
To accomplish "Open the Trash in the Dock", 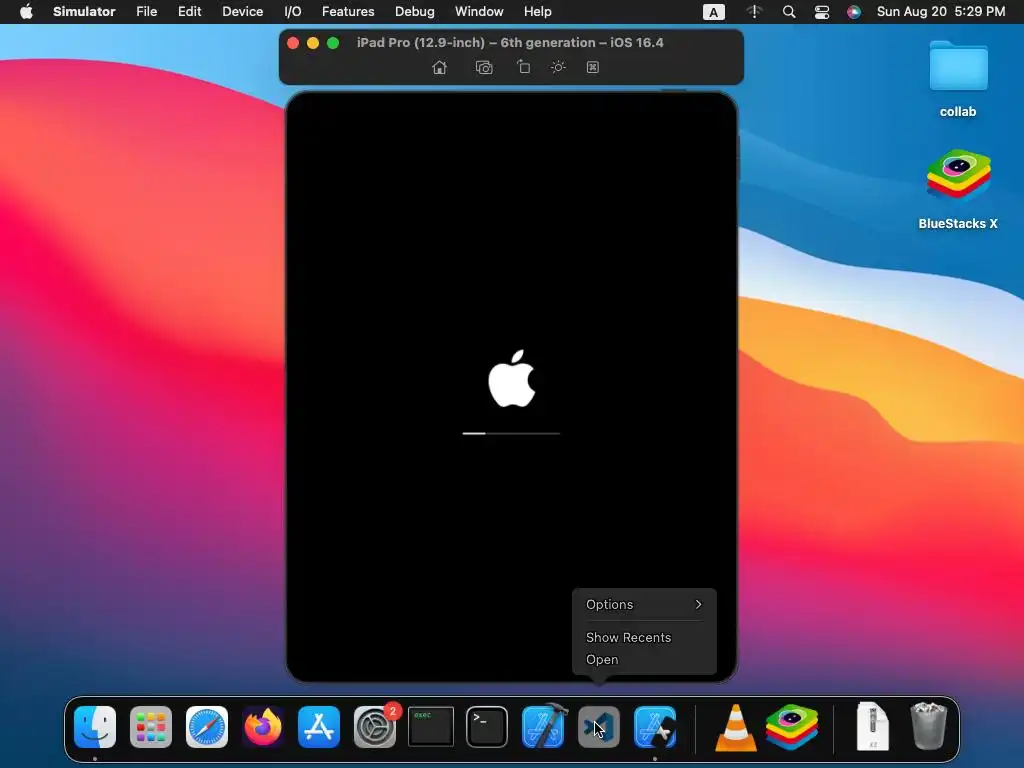I will [x=928, y=726].
